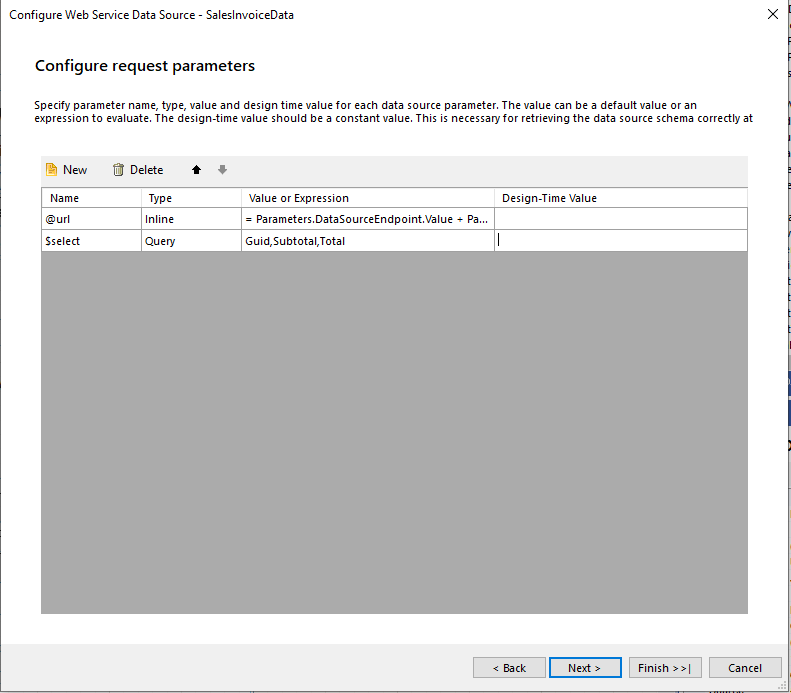Click the Name column header
791x693 pixels.
click(91, 198)
